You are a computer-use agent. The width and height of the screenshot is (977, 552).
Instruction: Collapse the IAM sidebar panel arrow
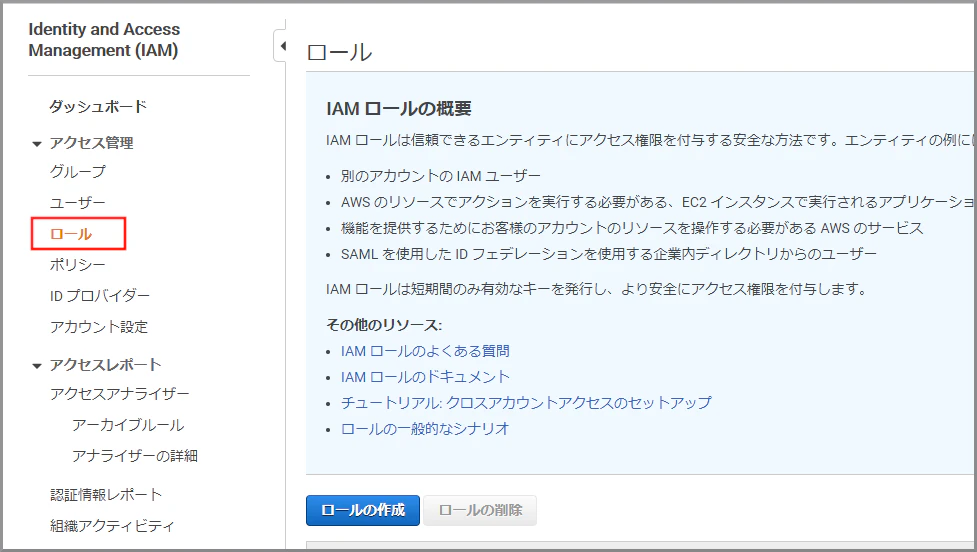(283, 45)
